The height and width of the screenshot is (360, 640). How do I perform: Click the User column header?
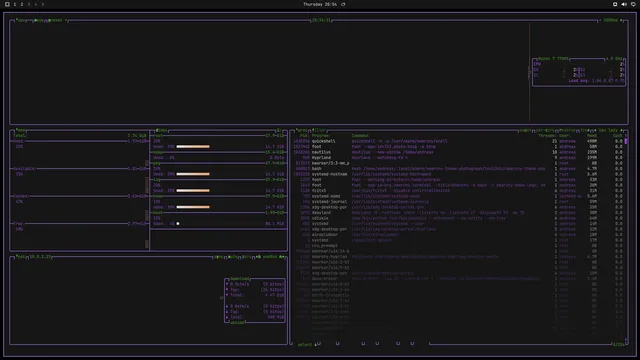coord(564,136)
